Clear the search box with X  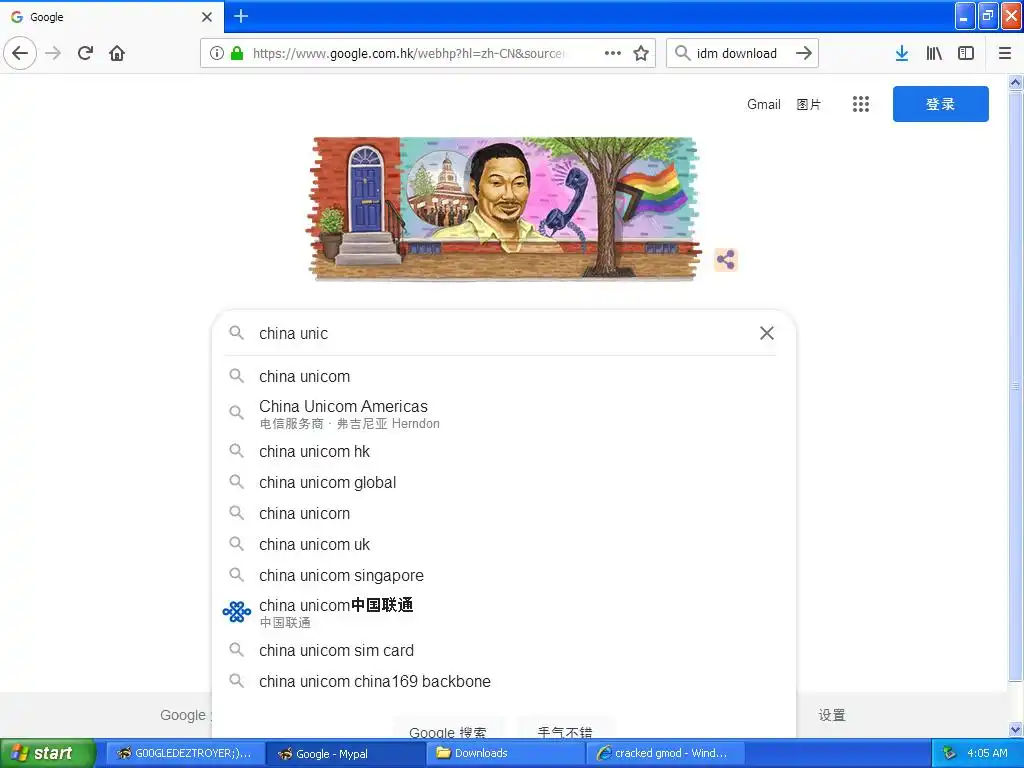click(x=767, y=333)
